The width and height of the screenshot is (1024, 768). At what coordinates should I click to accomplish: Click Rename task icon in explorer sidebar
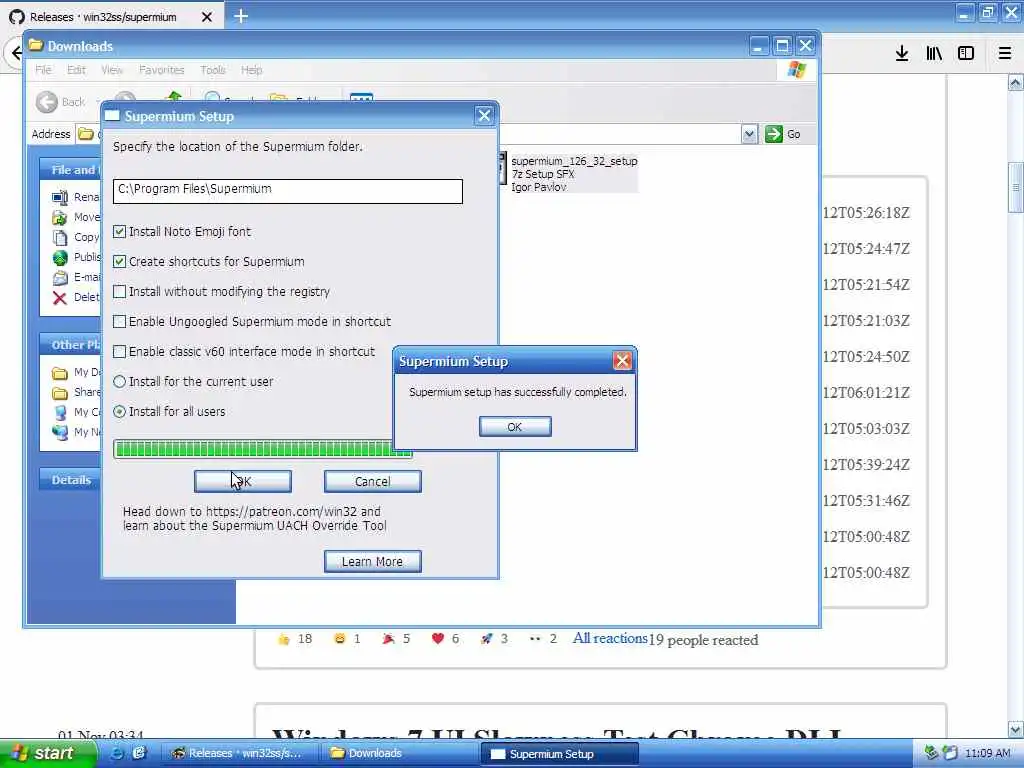[x=60, y=197]
